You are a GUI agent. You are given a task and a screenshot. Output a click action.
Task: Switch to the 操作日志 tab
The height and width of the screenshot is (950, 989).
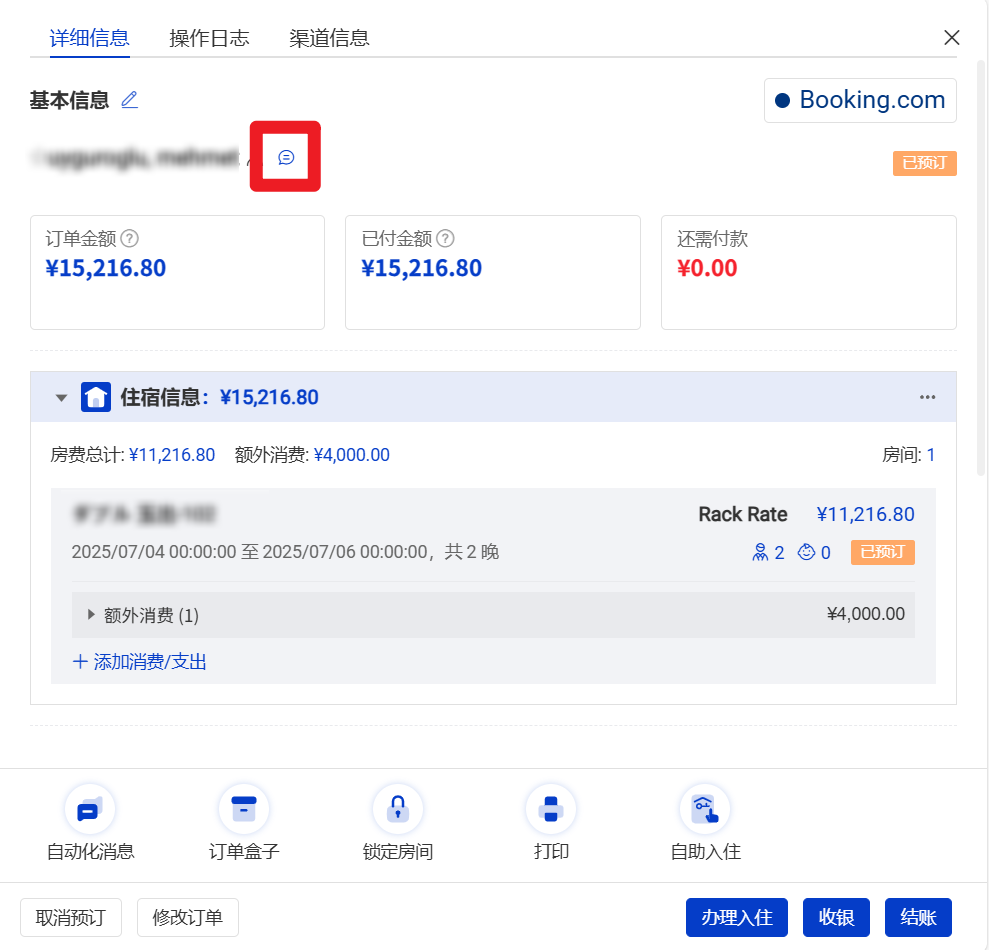(209, 39)
